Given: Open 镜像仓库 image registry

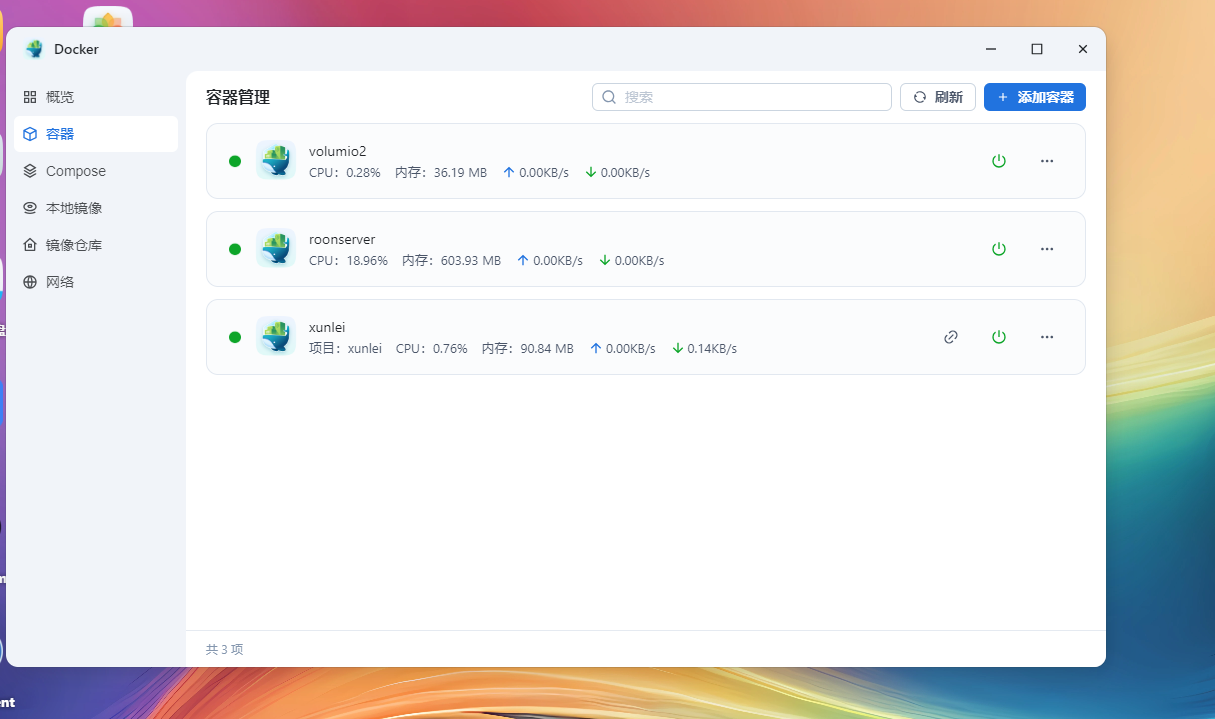Looking at the screenshot, I should [x=96, y=245].
